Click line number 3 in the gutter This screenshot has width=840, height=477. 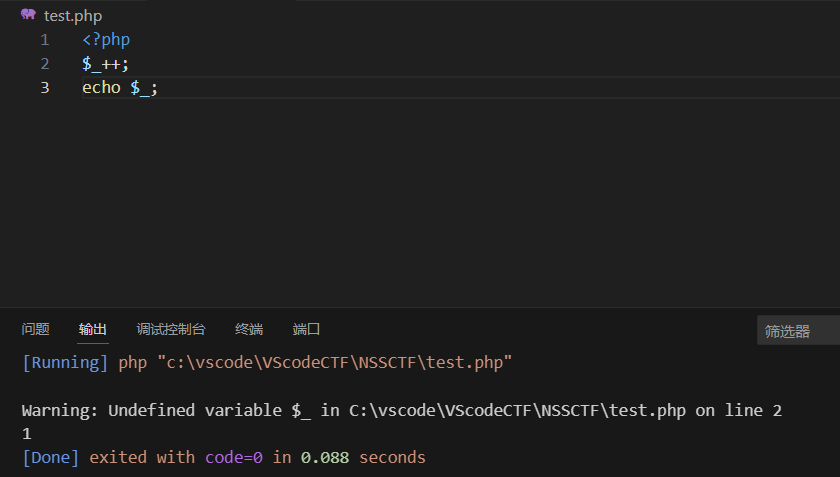click(44, 88)
